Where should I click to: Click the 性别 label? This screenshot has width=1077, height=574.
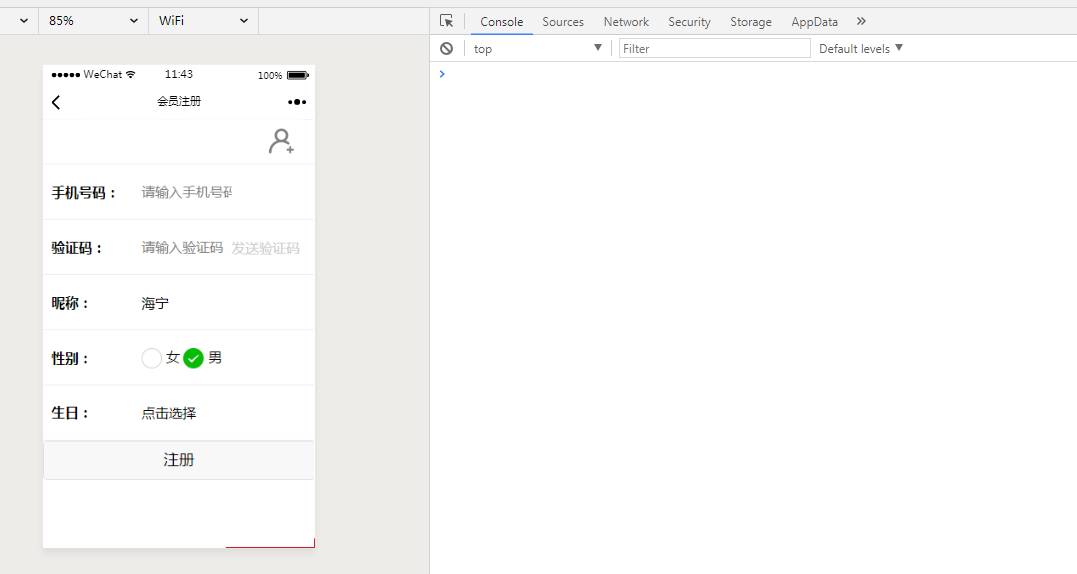pyautogui.click(x=69, y=358)
